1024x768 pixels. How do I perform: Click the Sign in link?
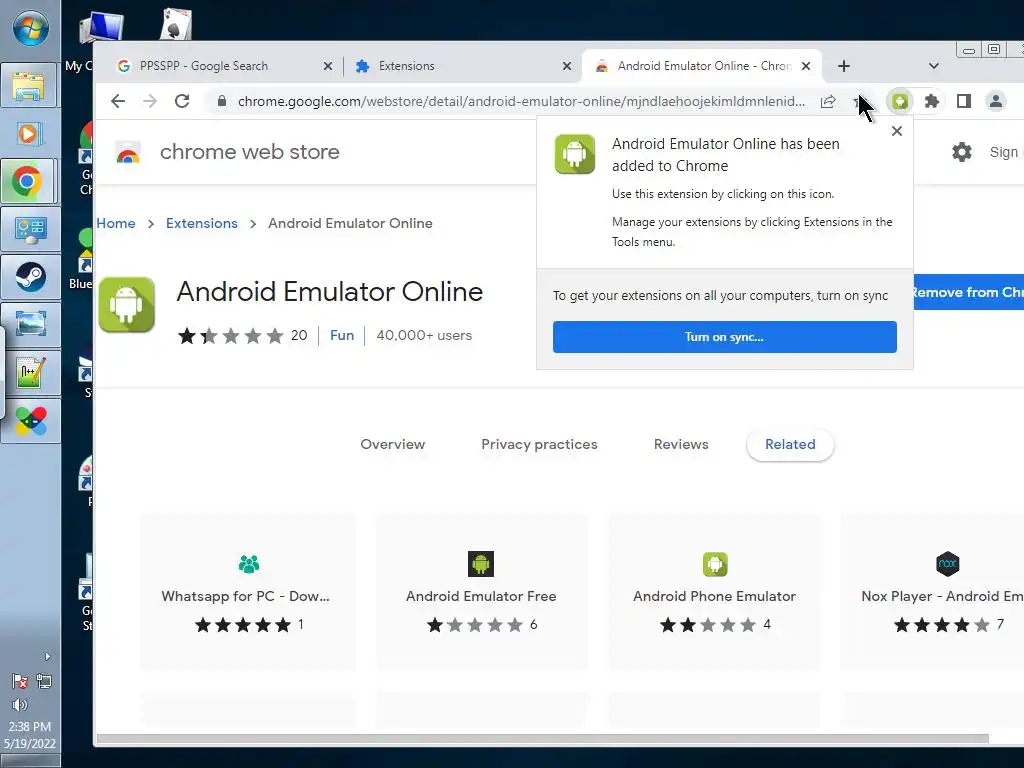point(1006,152)
